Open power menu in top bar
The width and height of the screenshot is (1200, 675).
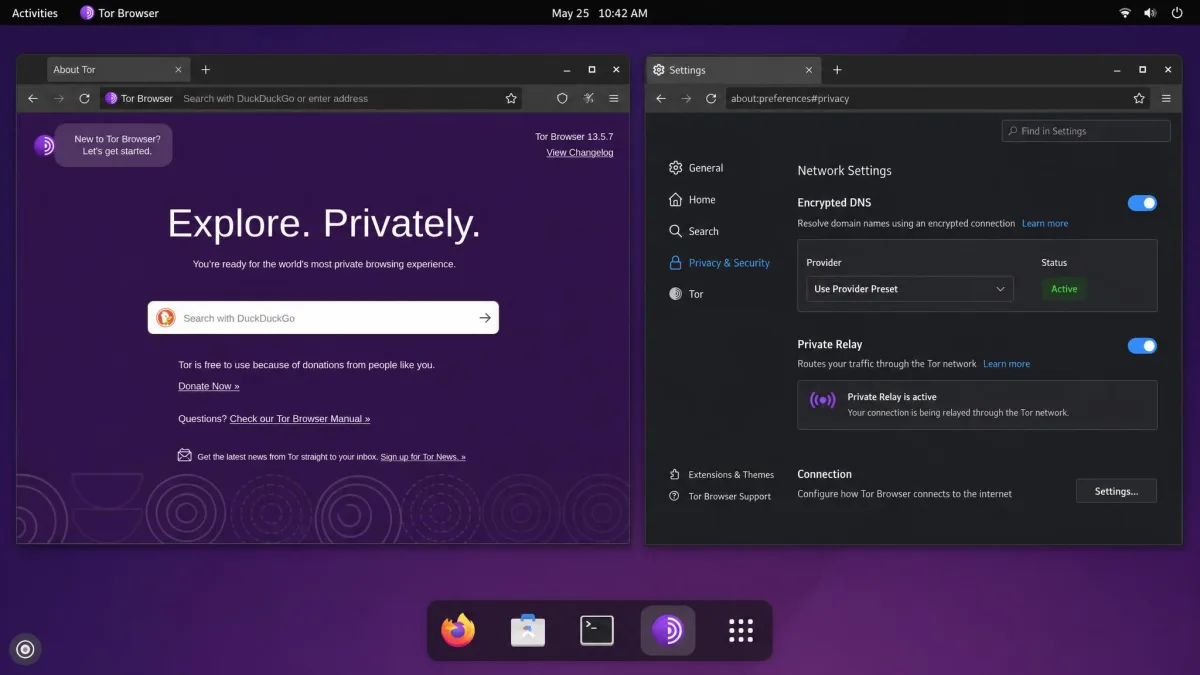click(x=1177, y=13)
